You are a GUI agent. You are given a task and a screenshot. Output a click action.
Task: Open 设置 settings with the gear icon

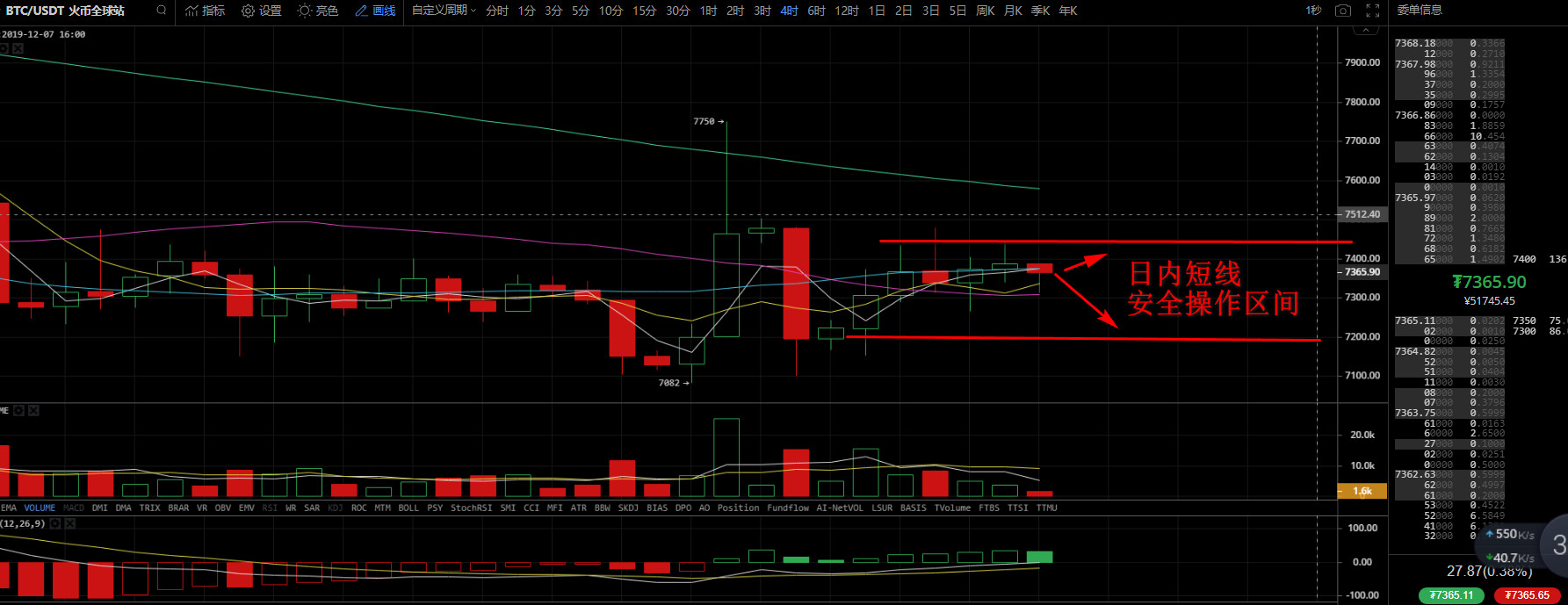point(261,11)
